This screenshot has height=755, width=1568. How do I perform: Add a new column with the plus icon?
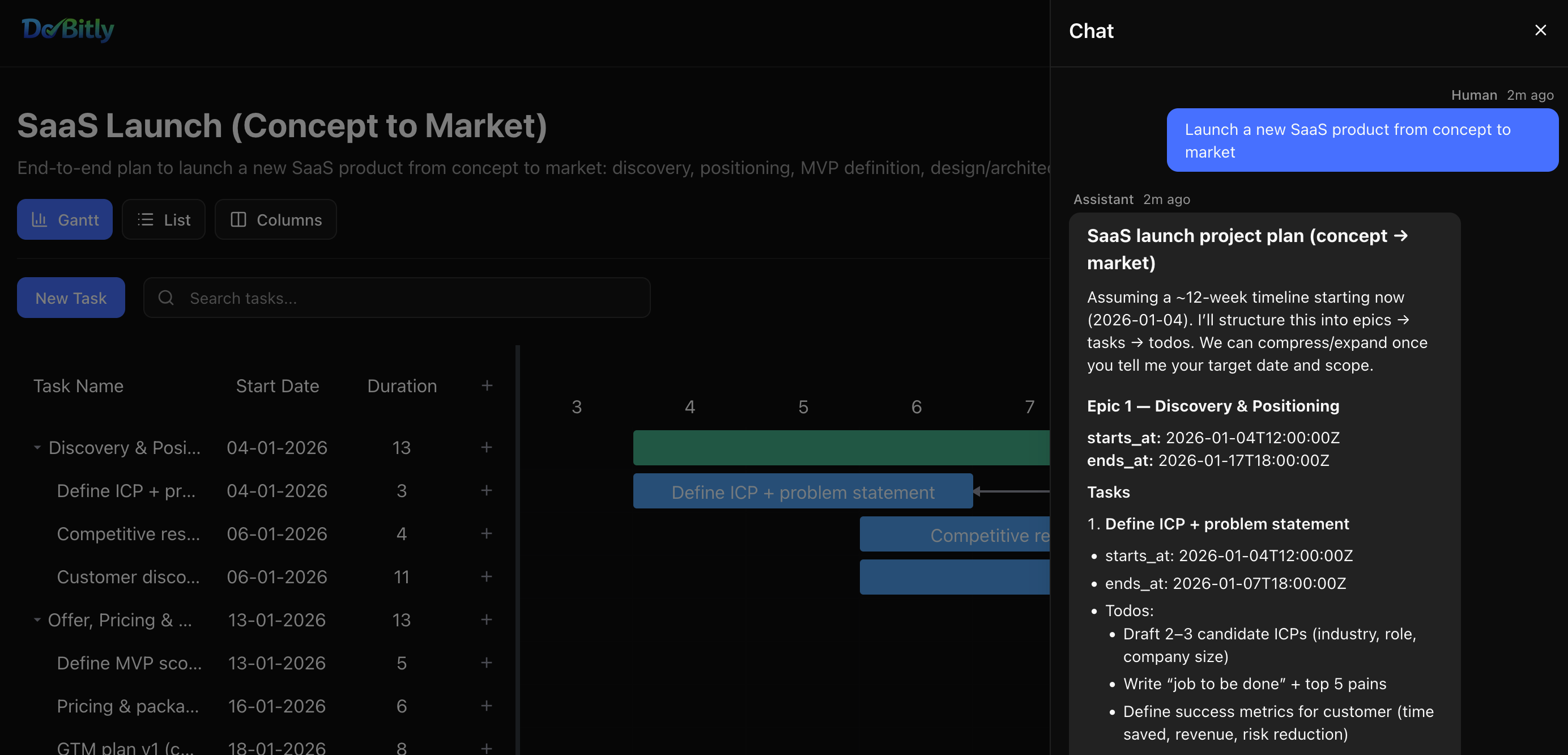(x=487, y=385)
